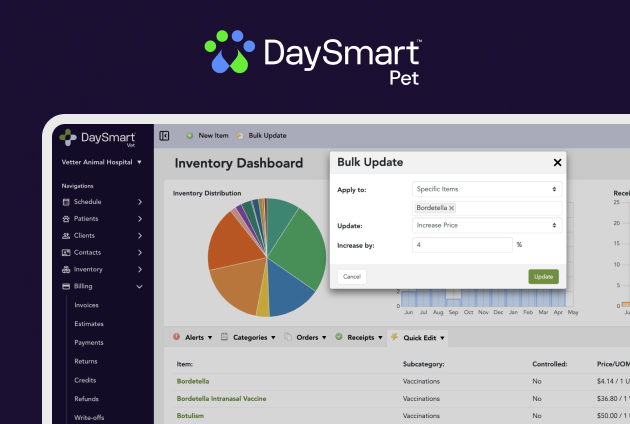The width and height of the screenshot is (630, 424).
Task: Click the green Update button
Action: 543,277
